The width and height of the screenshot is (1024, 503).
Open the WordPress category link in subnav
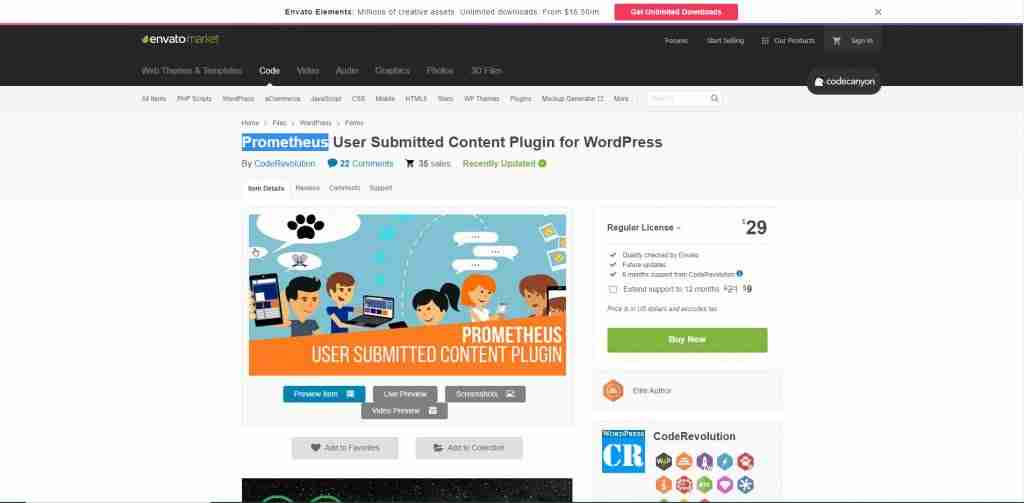[x=238, y=99]
